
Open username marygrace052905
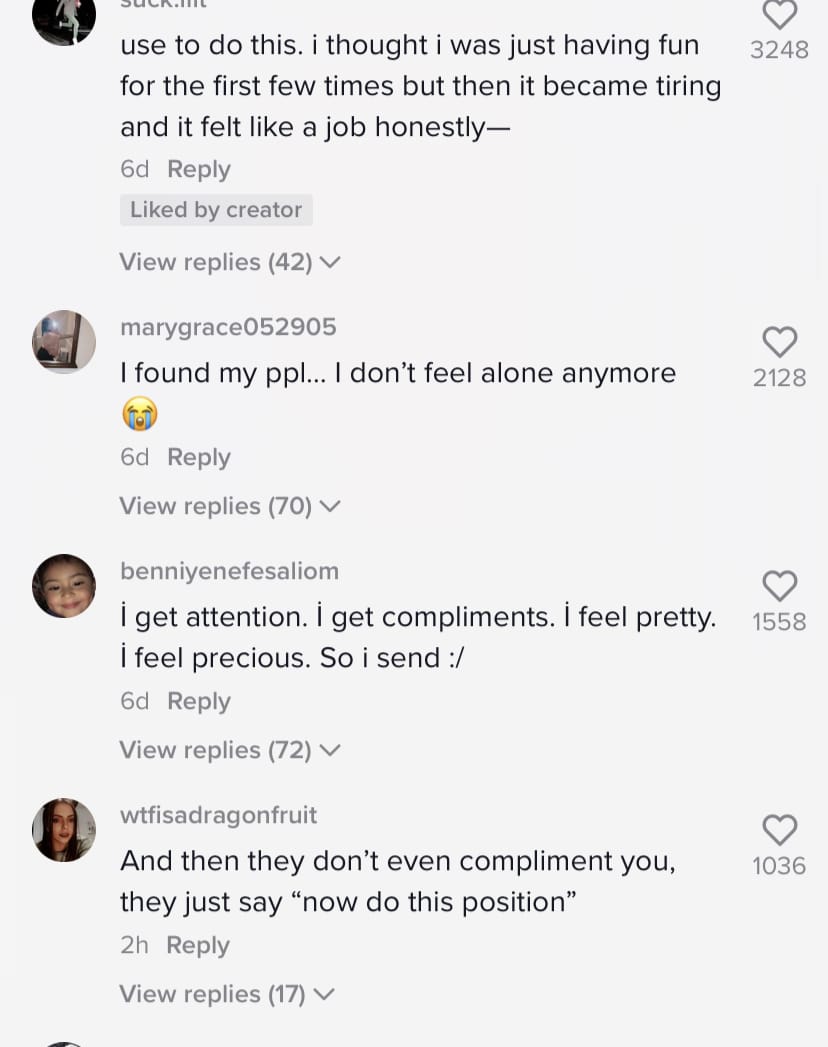(228, 327)
